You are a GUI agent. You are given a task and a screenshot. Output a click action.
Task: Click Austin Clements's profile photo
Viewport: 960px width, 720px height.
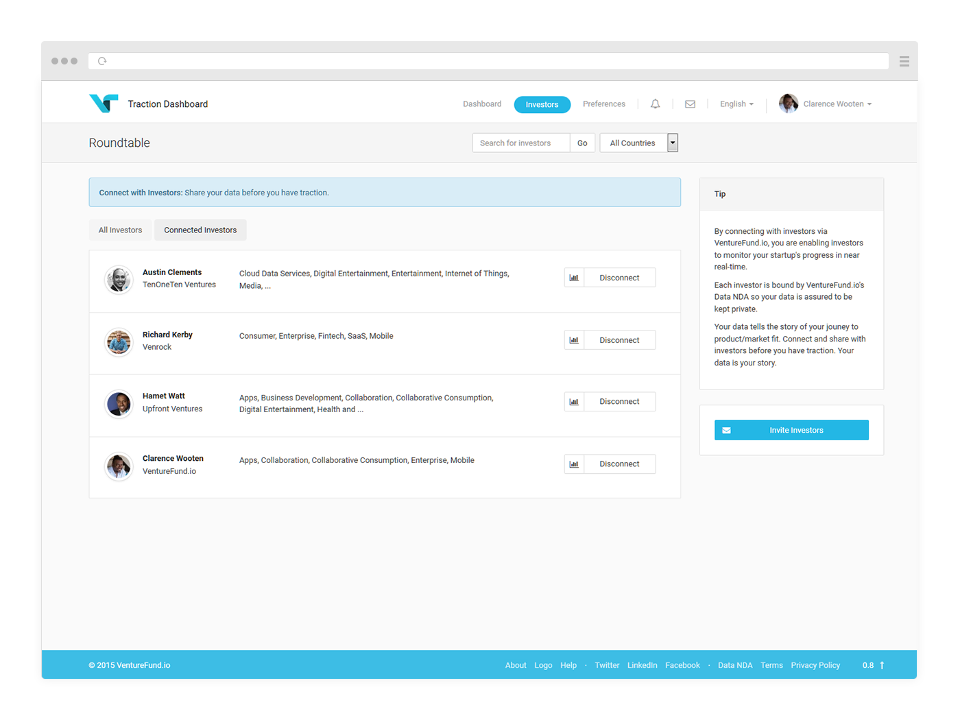point(118,280)
